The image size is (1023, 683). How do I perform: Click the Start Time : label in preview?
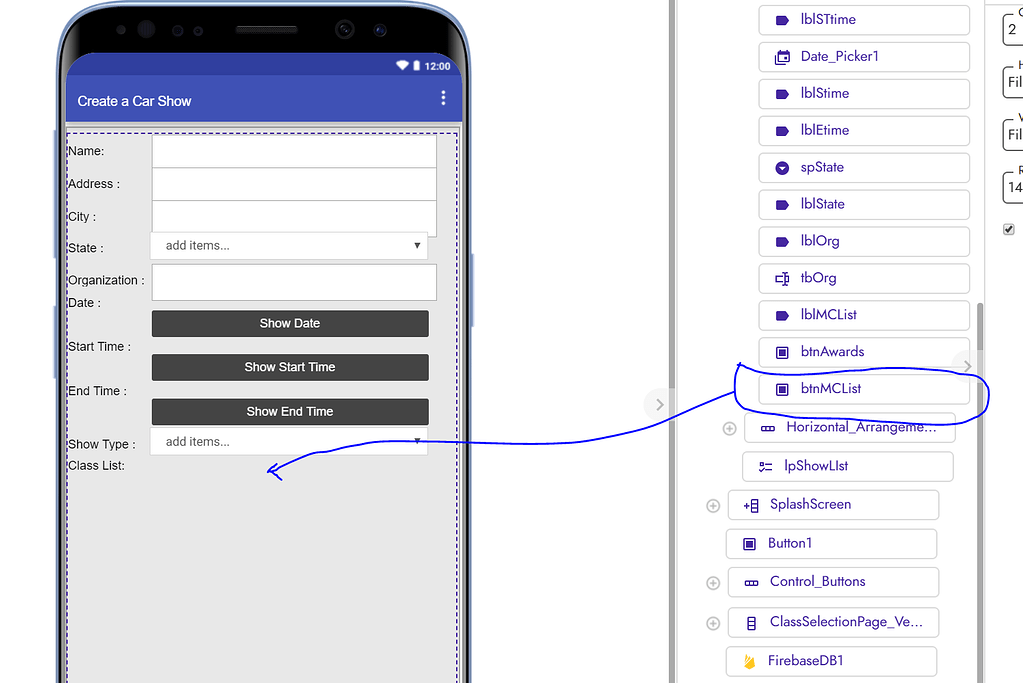point(99,346)
